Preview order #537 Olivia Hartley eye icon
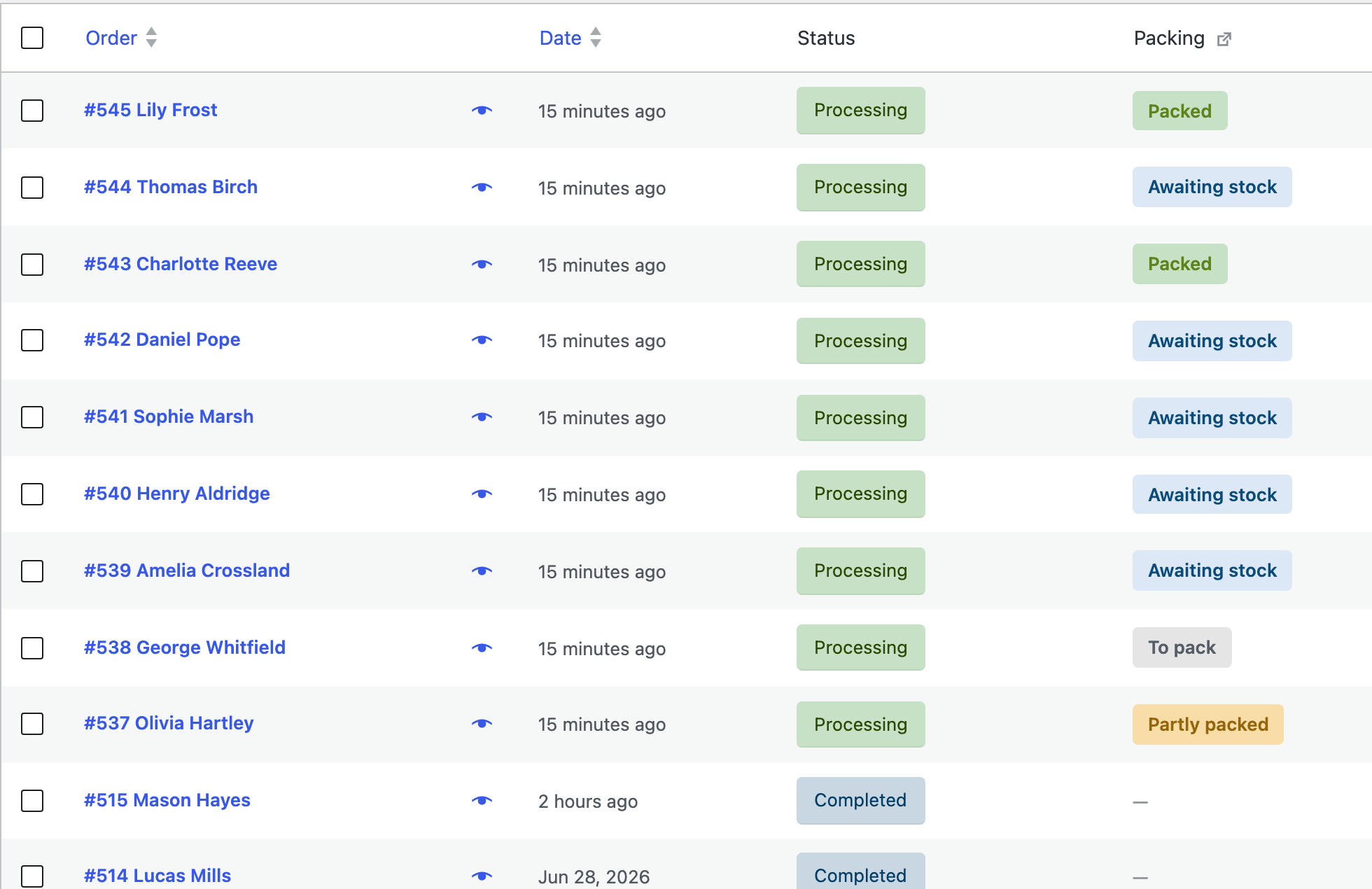1372x889 pixels. pos(482,724)
